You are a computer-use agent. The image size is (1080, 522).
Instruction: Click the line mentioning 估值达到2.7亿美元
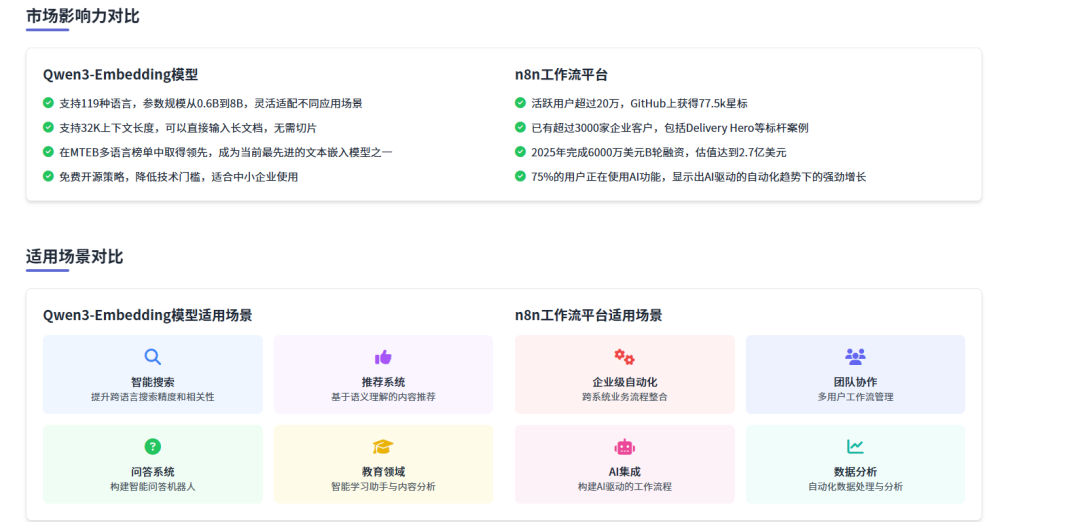(658, 152)
